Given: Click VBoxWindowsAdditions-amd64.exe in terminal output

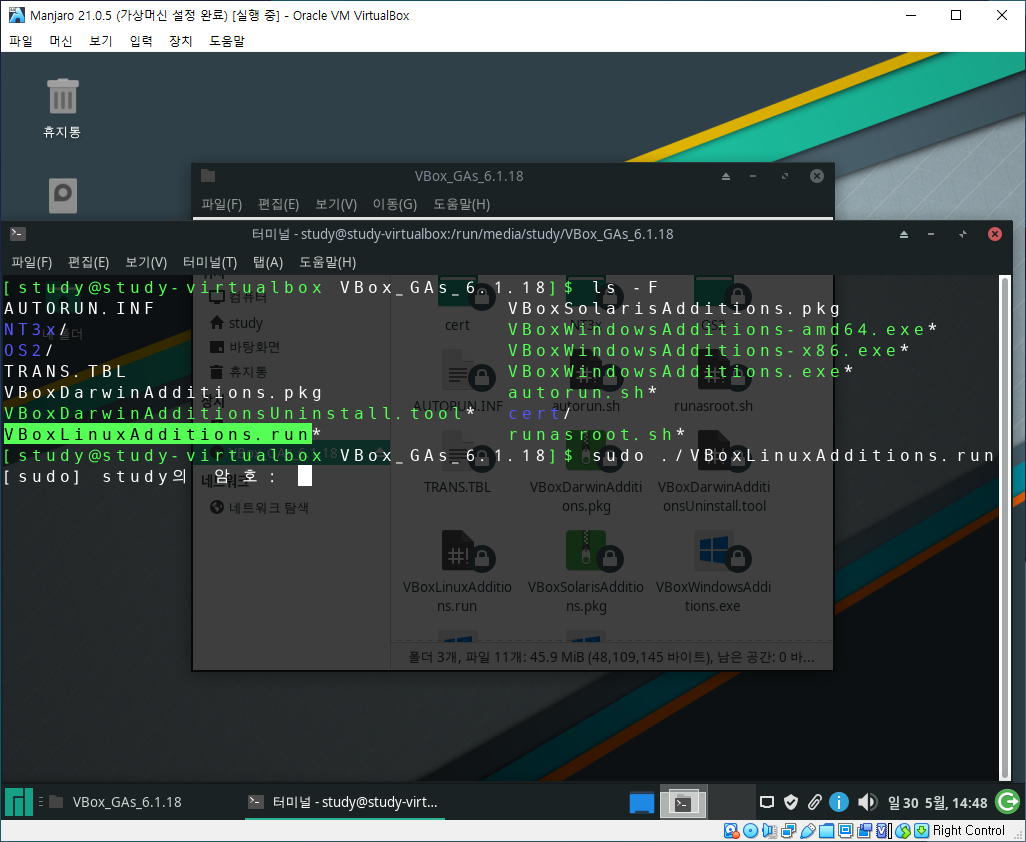Looking at the screenshot, I should [716, 329].
